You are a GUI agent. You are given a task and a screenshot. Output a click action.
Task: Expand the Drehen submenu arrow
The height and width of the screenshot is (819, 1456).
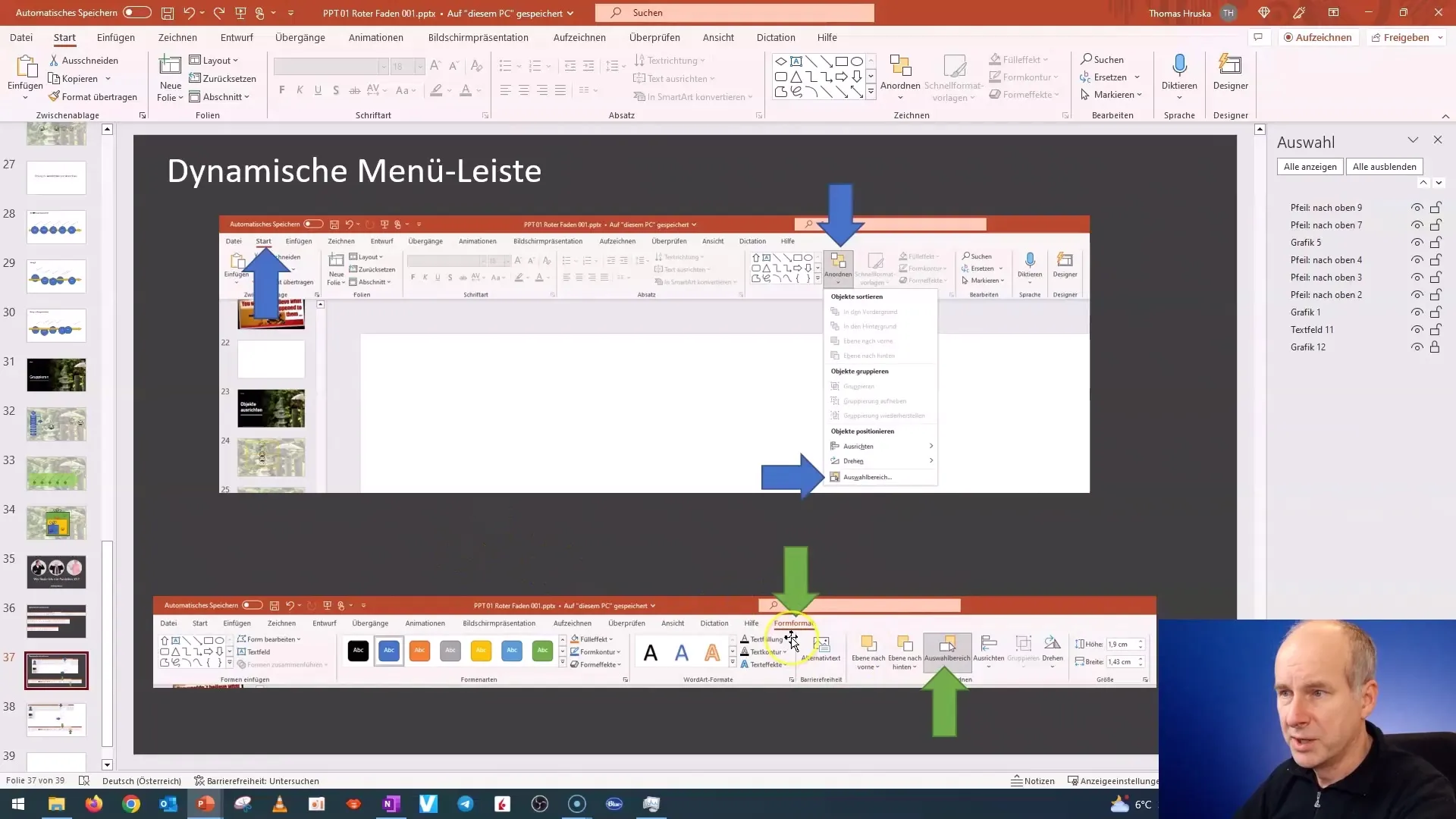point(931,461)
